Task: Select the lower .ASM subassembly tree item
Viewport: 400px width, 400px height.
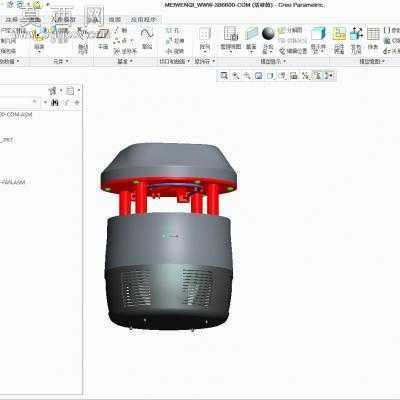Action: 13,182
